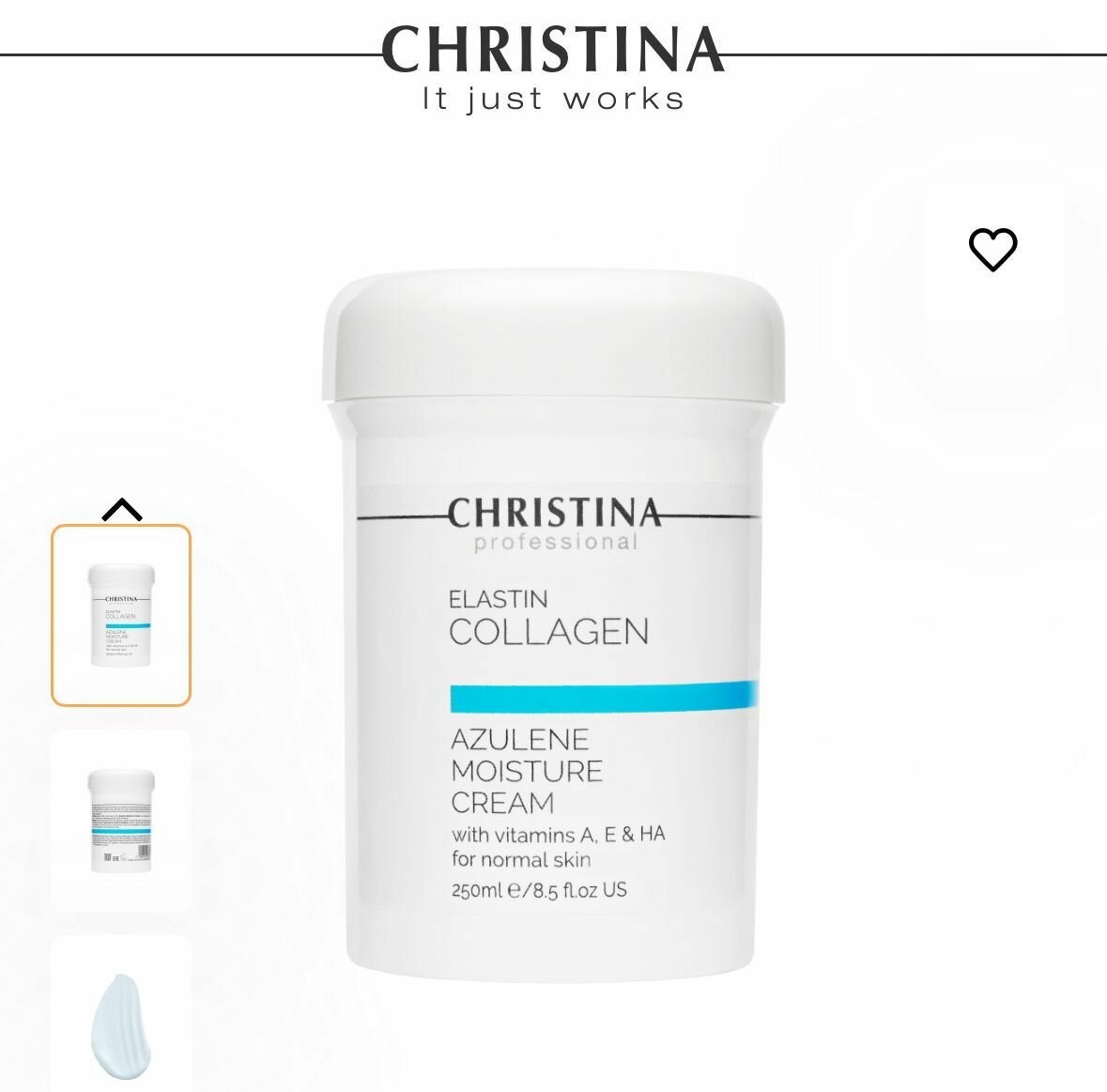Select the cream texture smear thumbnail

click(121, 1014)
